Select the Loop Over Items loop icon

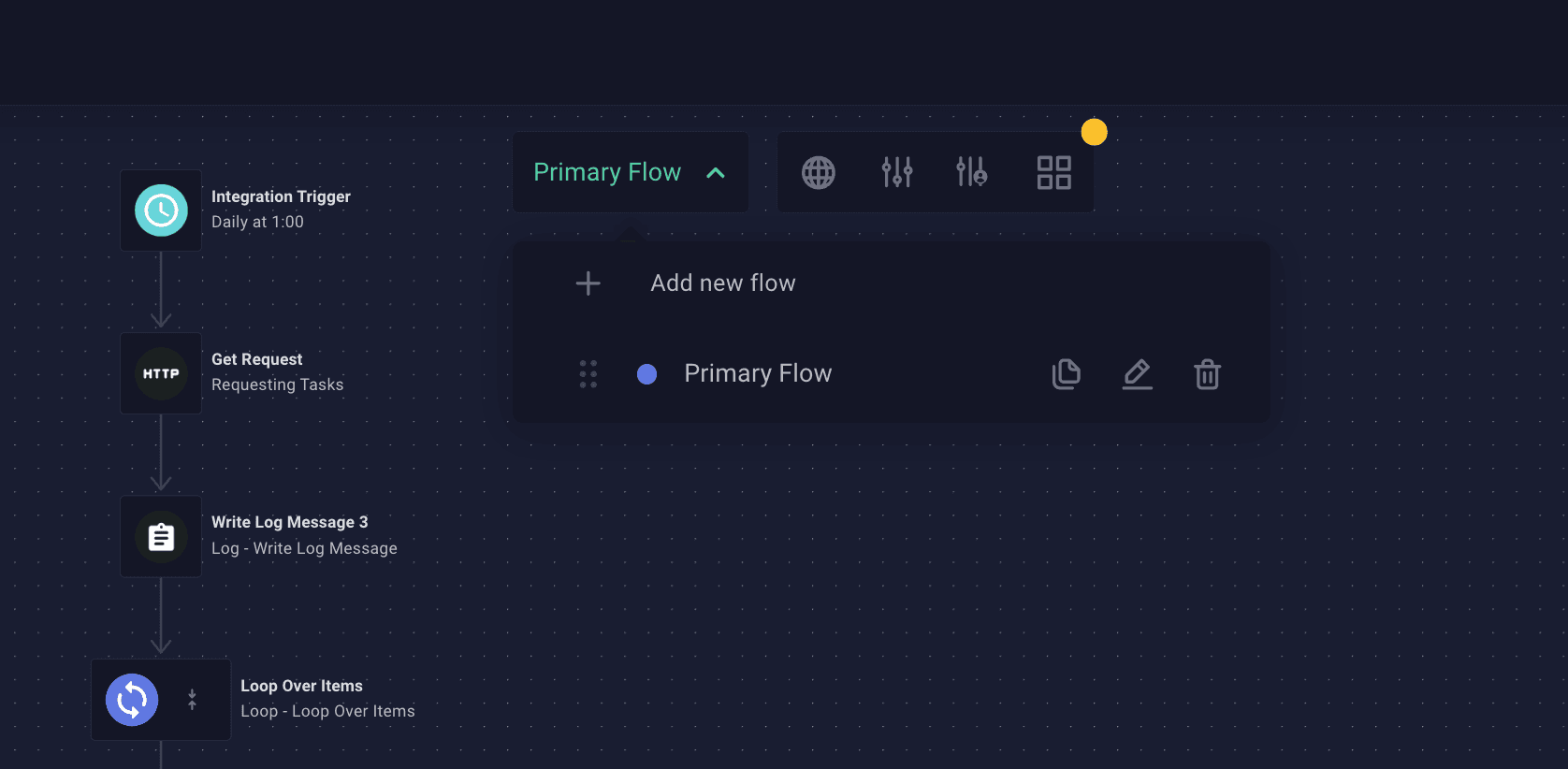tap(132, 700)
